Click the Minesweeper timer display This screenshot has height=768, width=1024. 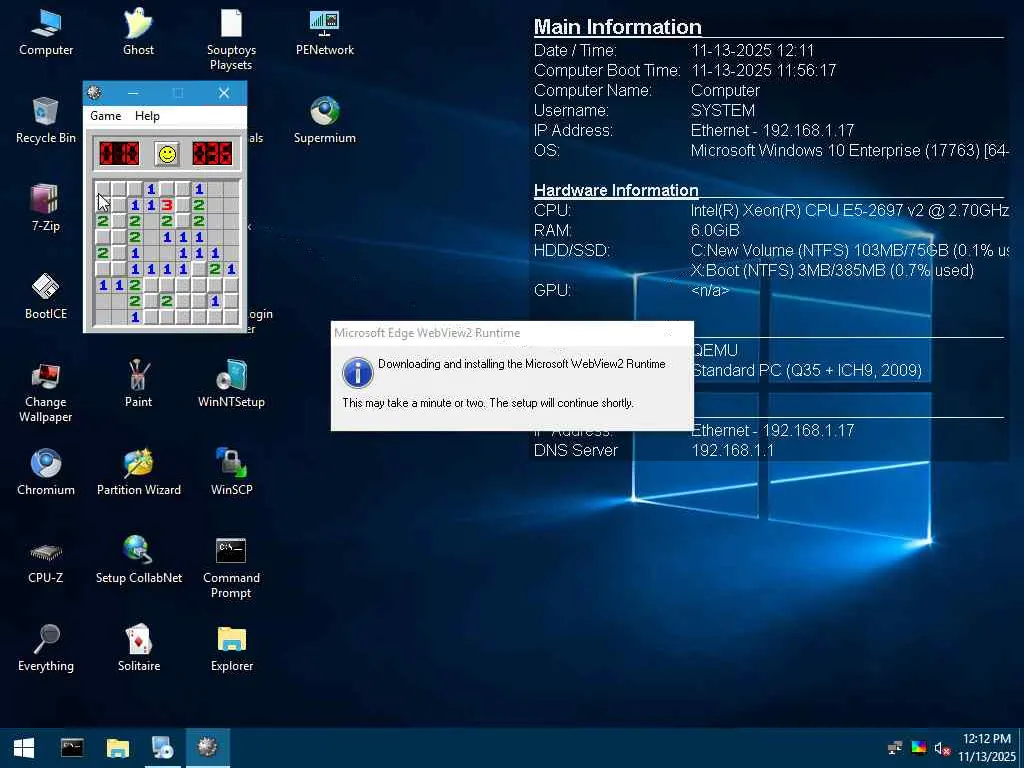coord(212,154)
